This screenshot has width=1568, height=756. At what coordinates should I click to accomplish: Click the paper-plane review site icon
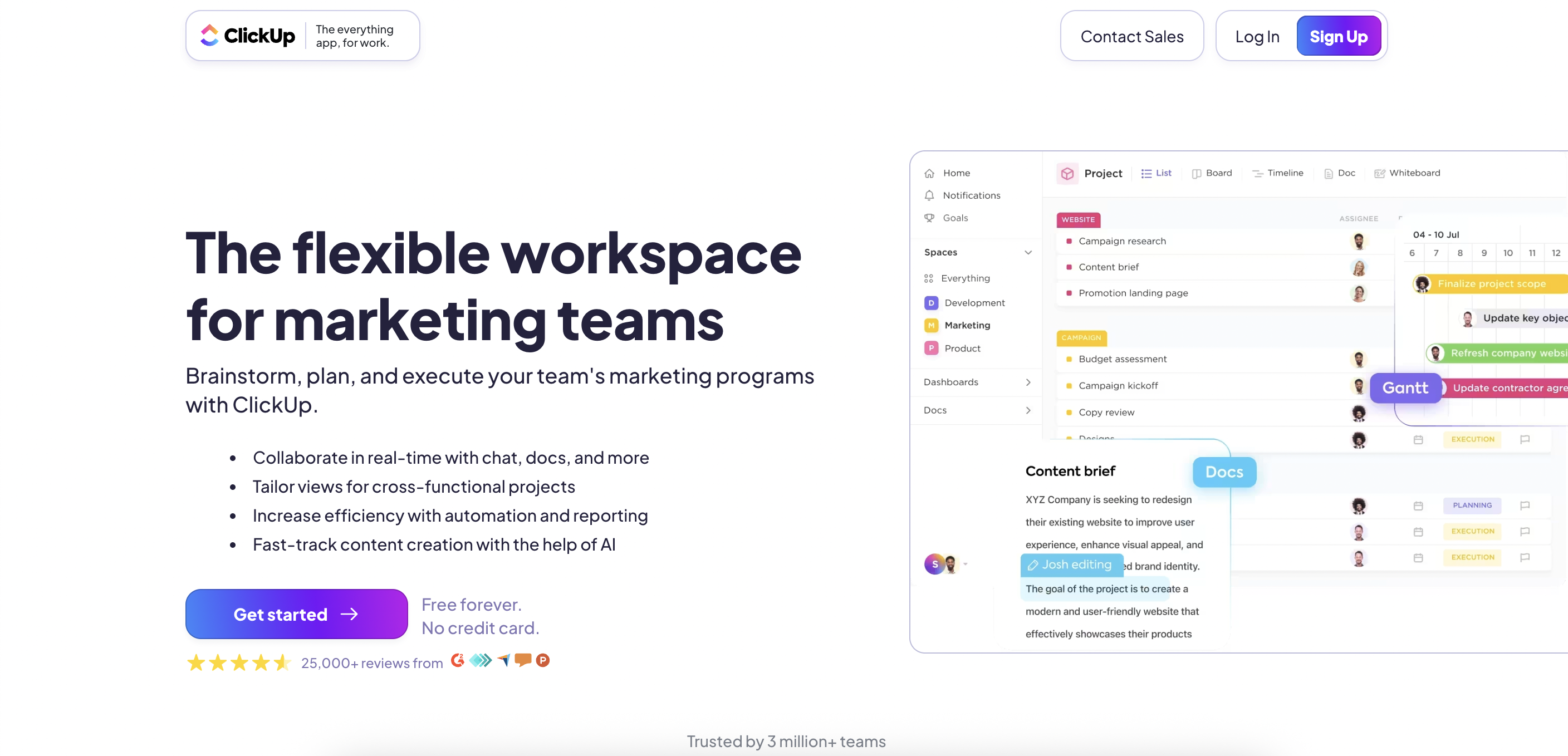click(x=503, y=660)
